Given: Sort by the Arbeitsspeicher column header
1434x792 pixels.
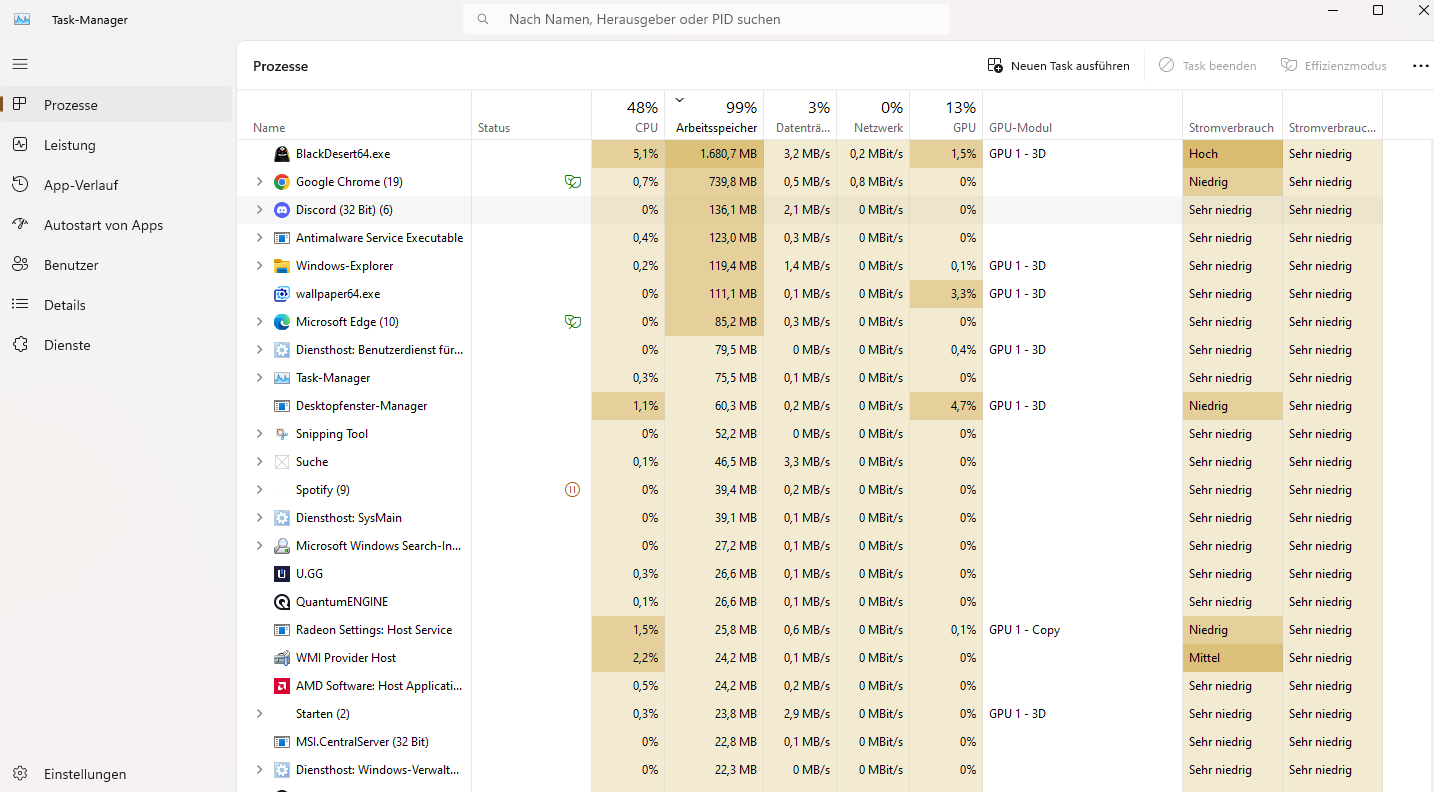Looking at the screenshot, I should [x=714, y=115].
